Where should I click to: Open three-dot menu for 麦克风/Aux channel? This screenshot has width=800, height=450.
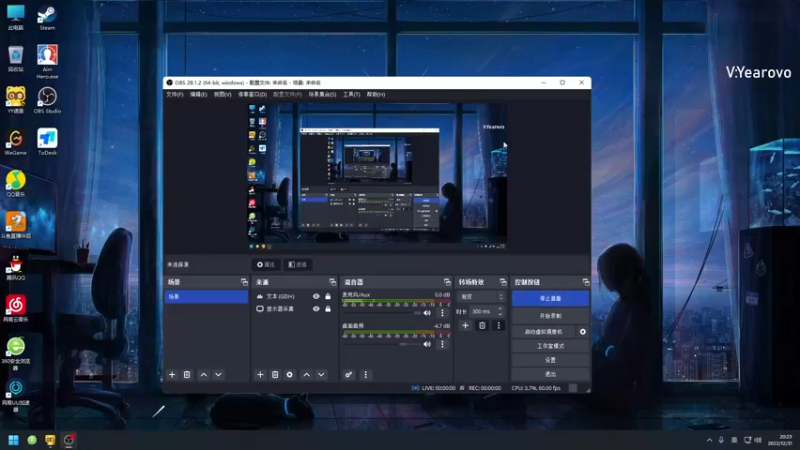coord(442,313)
